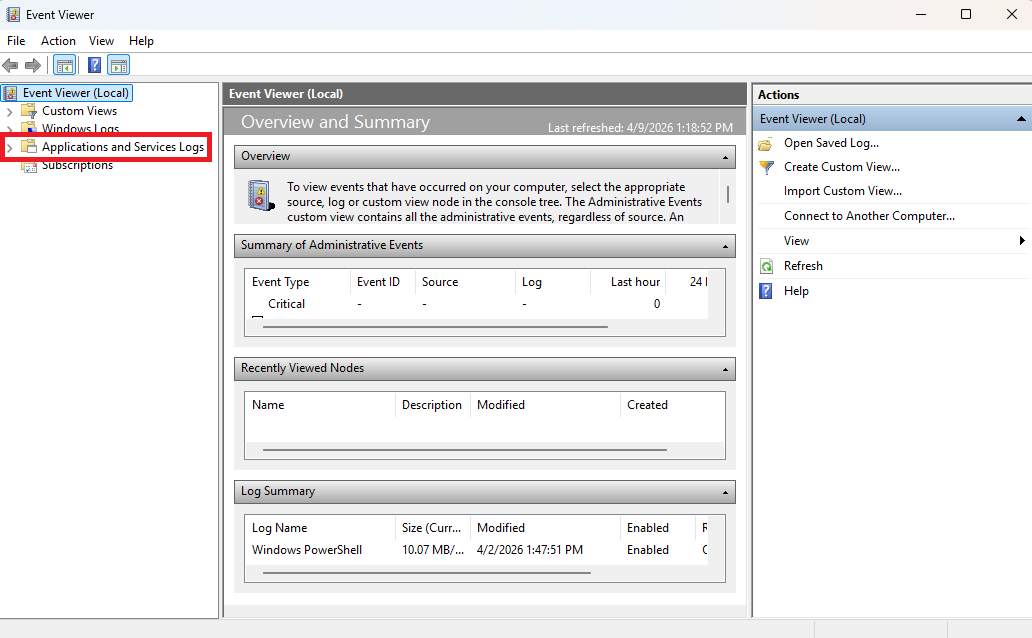Click Import Custom View... action
Viewport: 1032px width, 638px height.
pos(842,191)
